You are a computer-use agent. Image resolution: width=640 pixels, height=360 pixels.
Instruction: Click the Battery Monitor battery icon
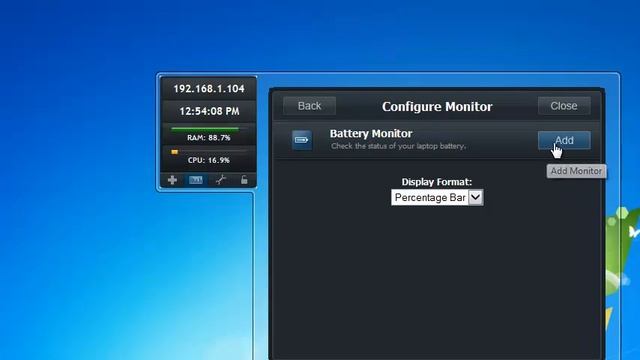click(x=302, y=140)
